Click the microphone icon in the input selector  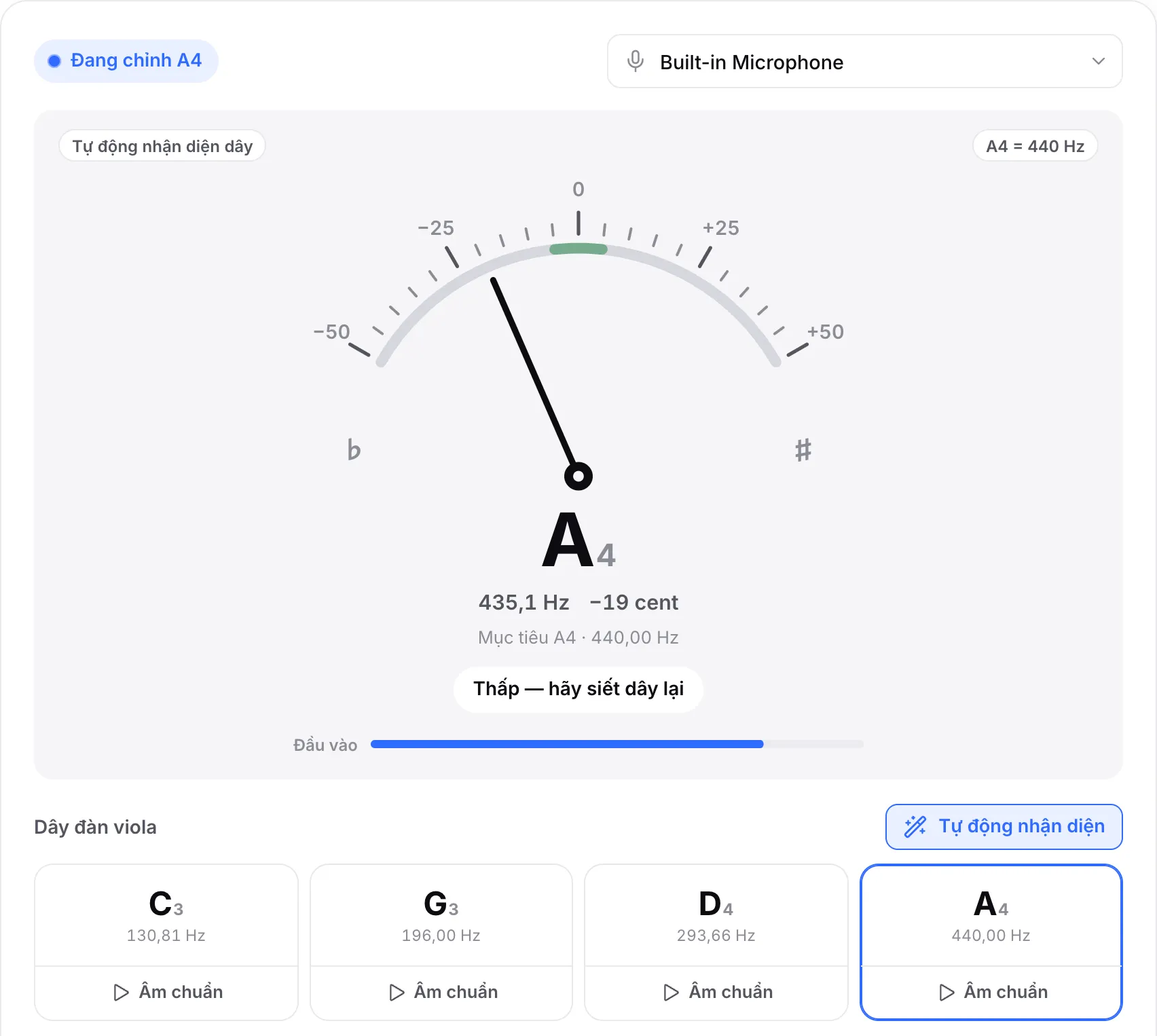(636, 61)
